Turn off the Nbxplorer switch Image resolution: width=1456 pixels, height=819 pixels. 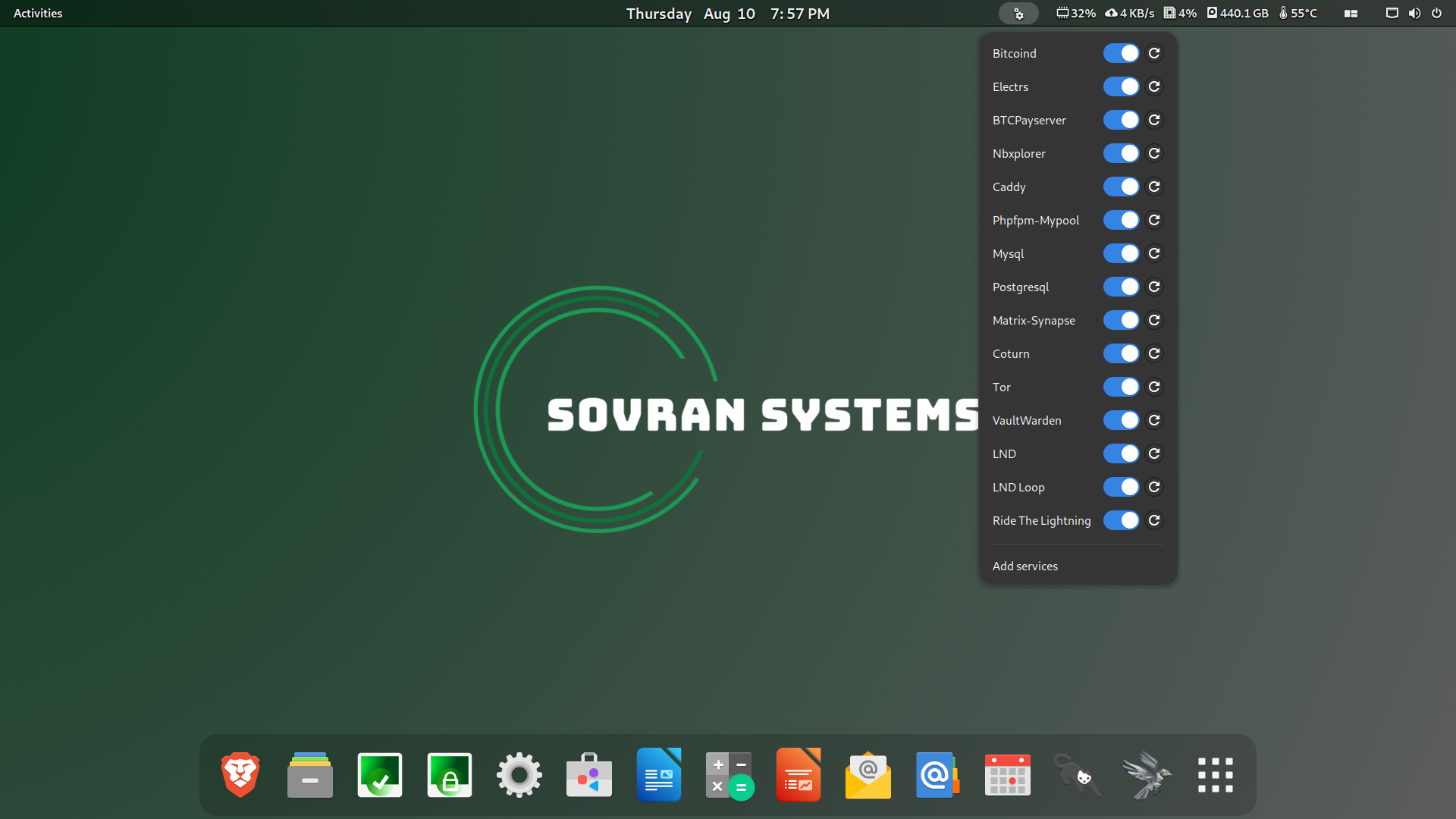(1121, 153)
